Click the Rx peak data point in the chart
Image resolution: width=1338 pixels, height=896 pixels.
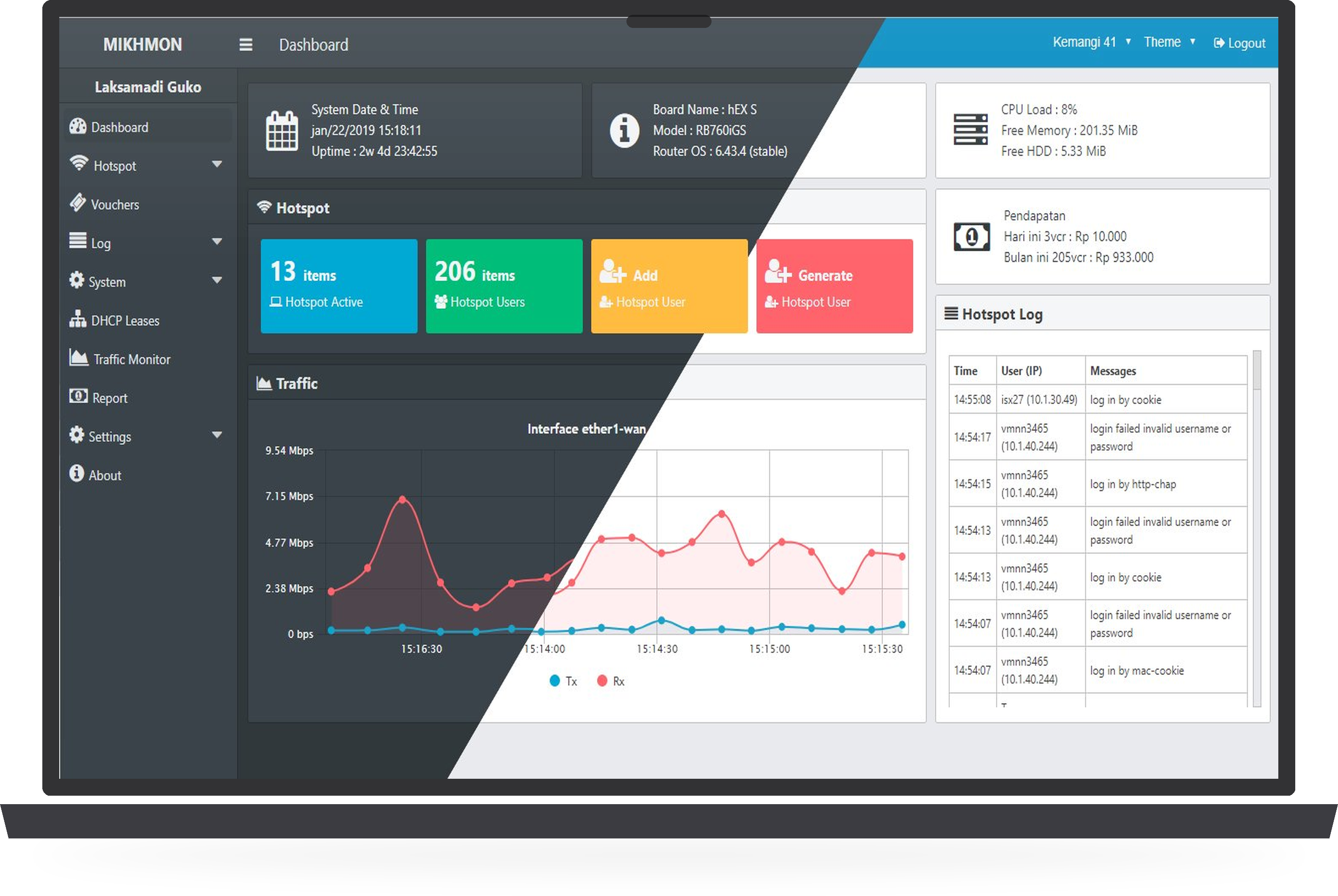403,500
